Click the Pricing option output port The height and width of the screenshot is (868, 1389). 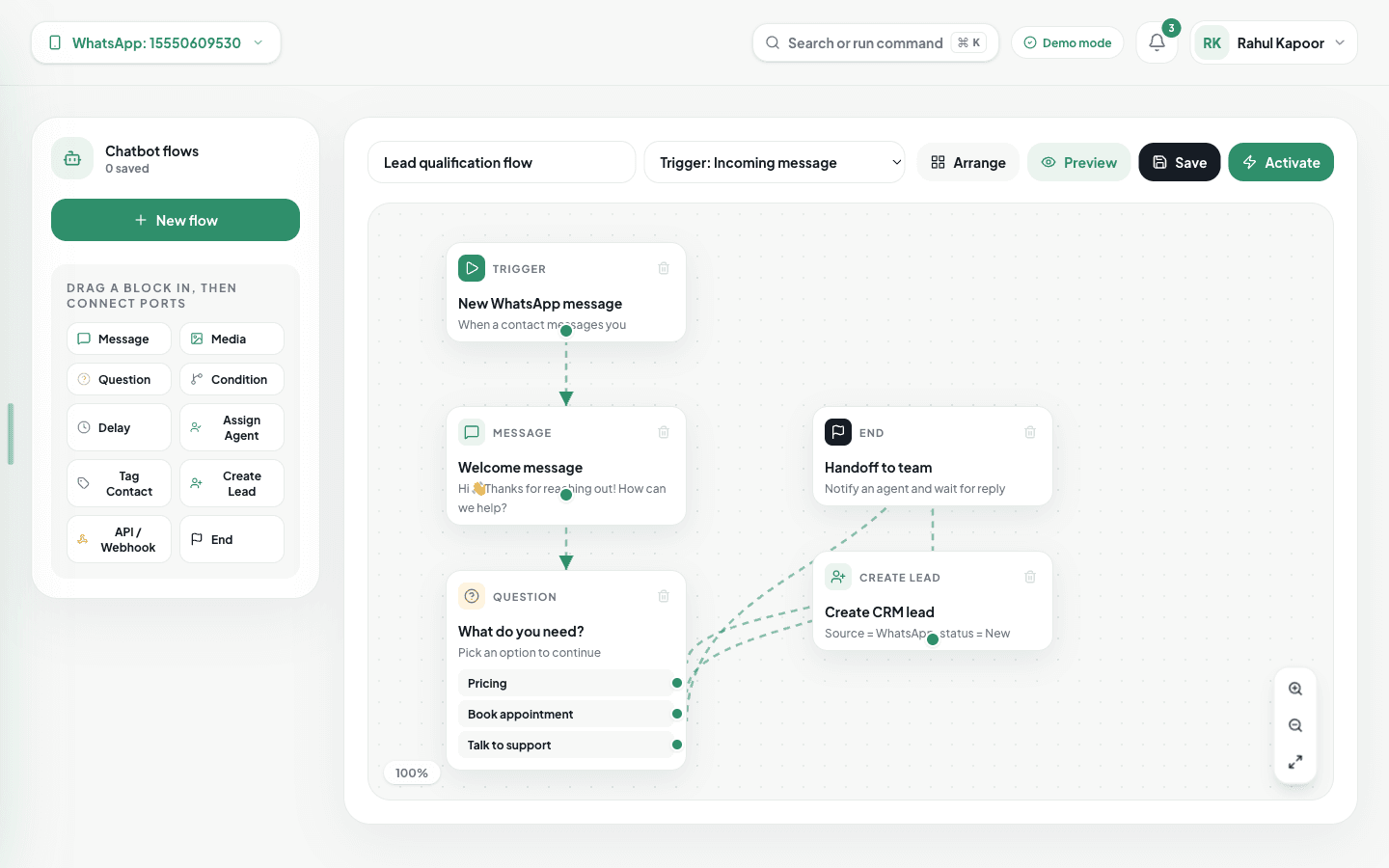click(x=677, y=683)
